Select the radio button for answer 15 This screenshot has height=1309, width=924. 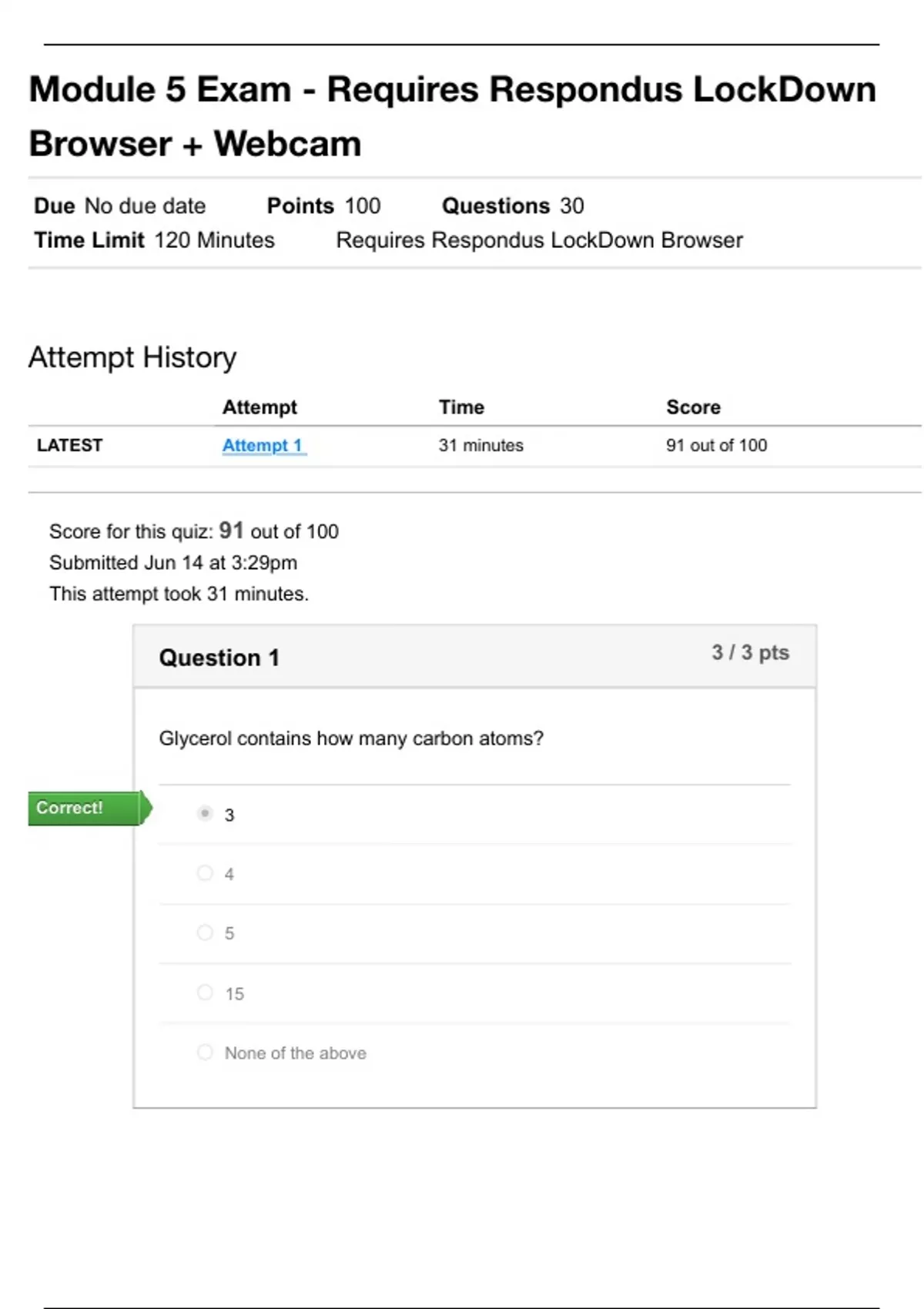205,993
